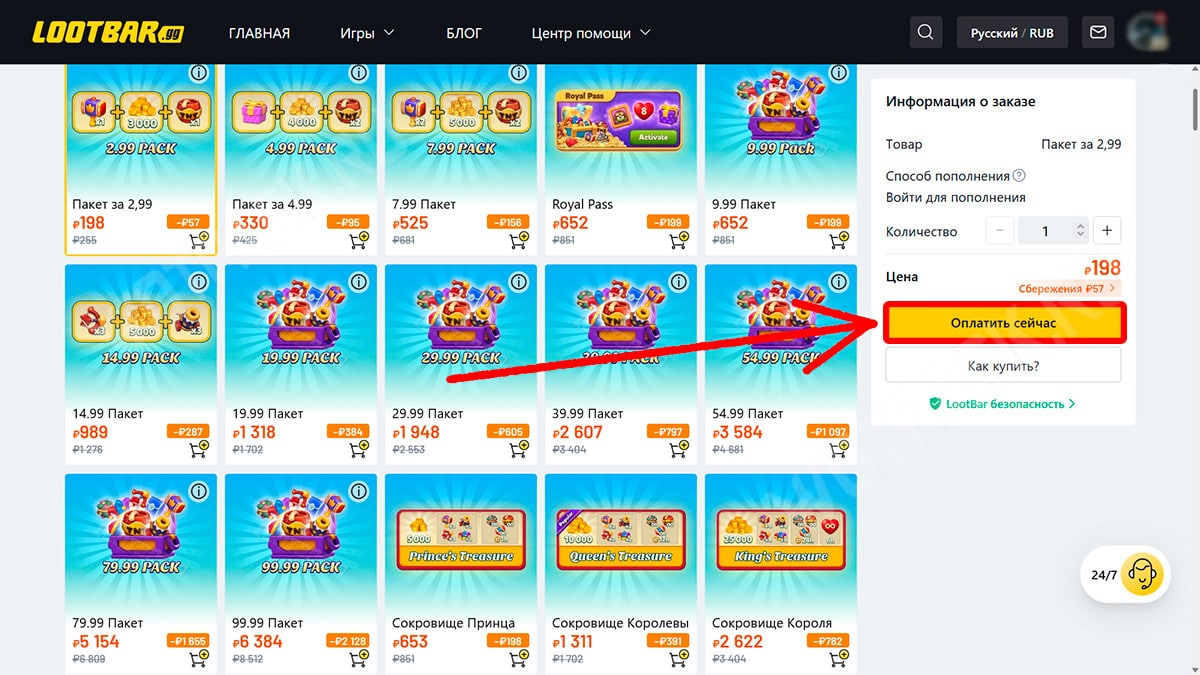Expand the Игры dropdown menu
Viewport: 1200px width, 675px height.
pyautogui.click(x=367, y=33)
